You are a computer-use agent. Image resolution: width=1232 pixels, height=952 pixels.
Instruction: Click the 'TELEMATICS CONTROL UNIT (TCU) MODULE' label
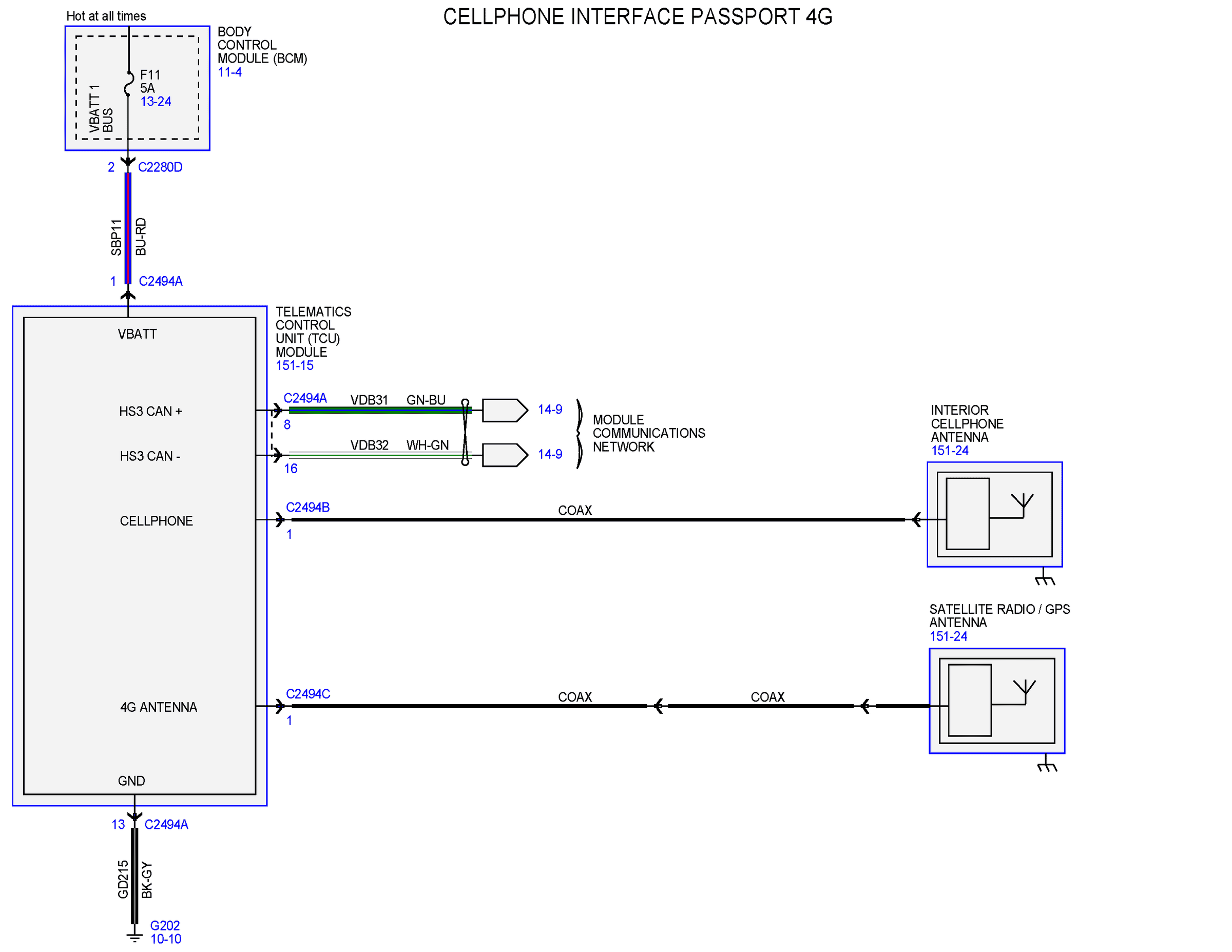(x=313, y=332)
